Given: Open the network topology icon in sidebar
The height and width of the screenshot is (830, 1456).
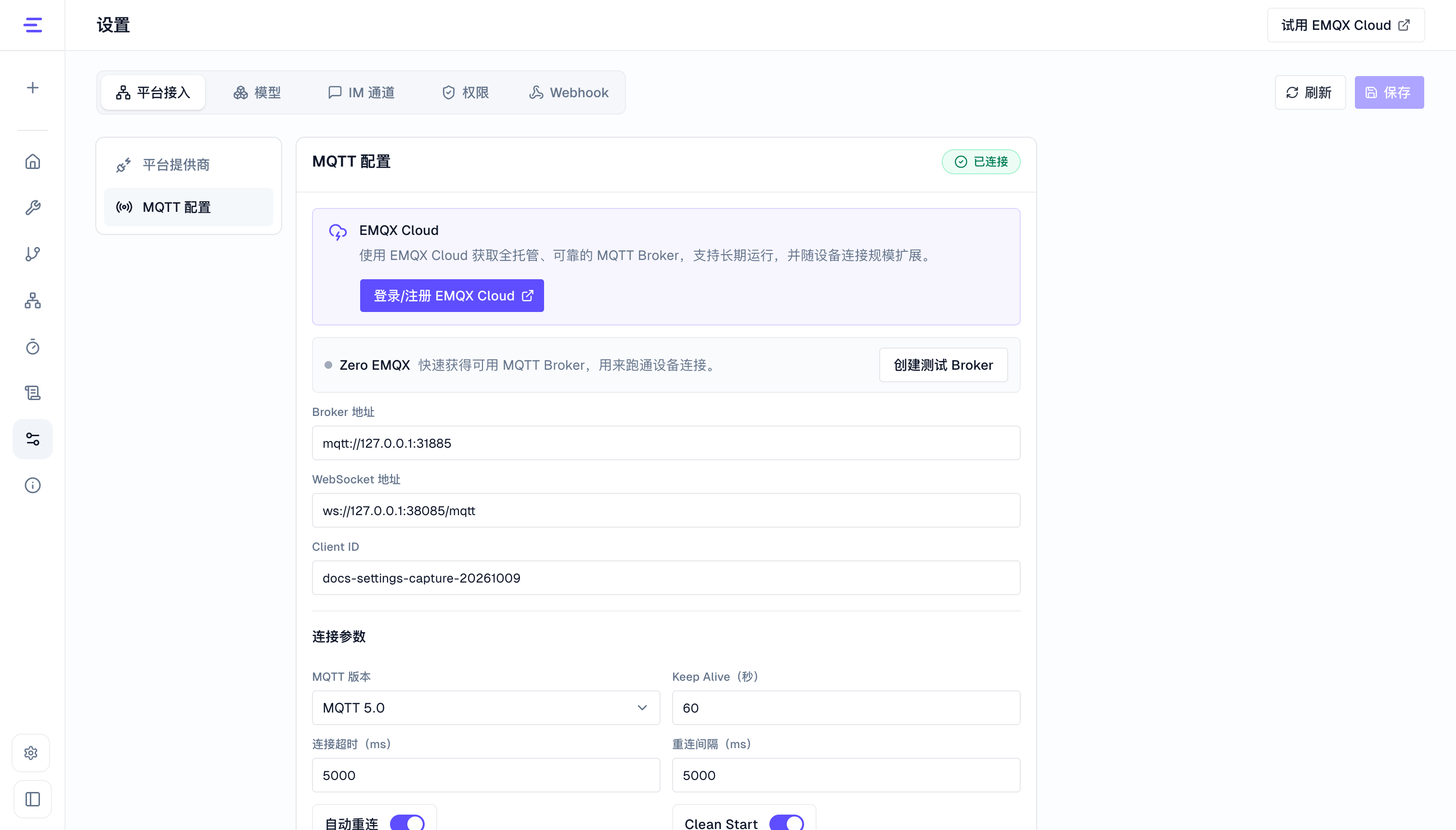Looking at the screenshot, I should pyautogui.click(x=32, y=300).
